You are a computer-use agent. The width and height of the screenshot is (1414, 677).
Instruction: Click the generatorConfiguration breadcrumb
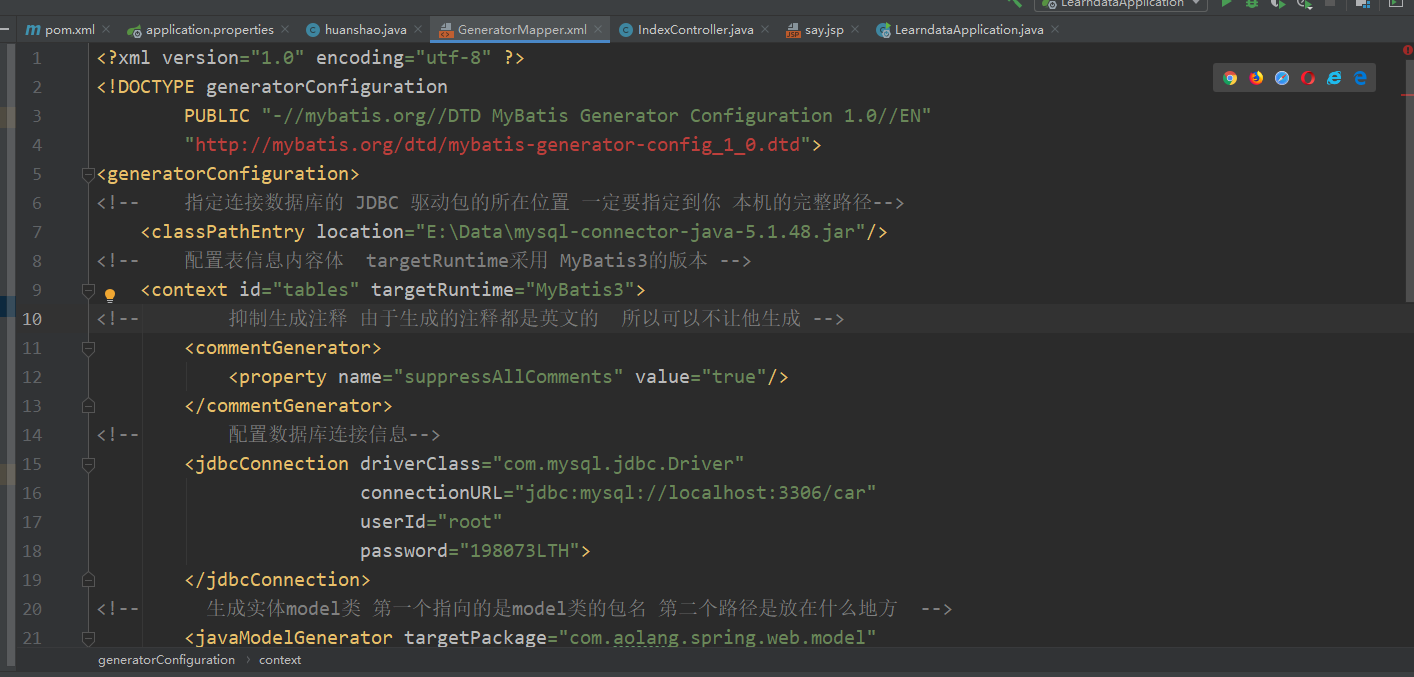pos(166,660)
